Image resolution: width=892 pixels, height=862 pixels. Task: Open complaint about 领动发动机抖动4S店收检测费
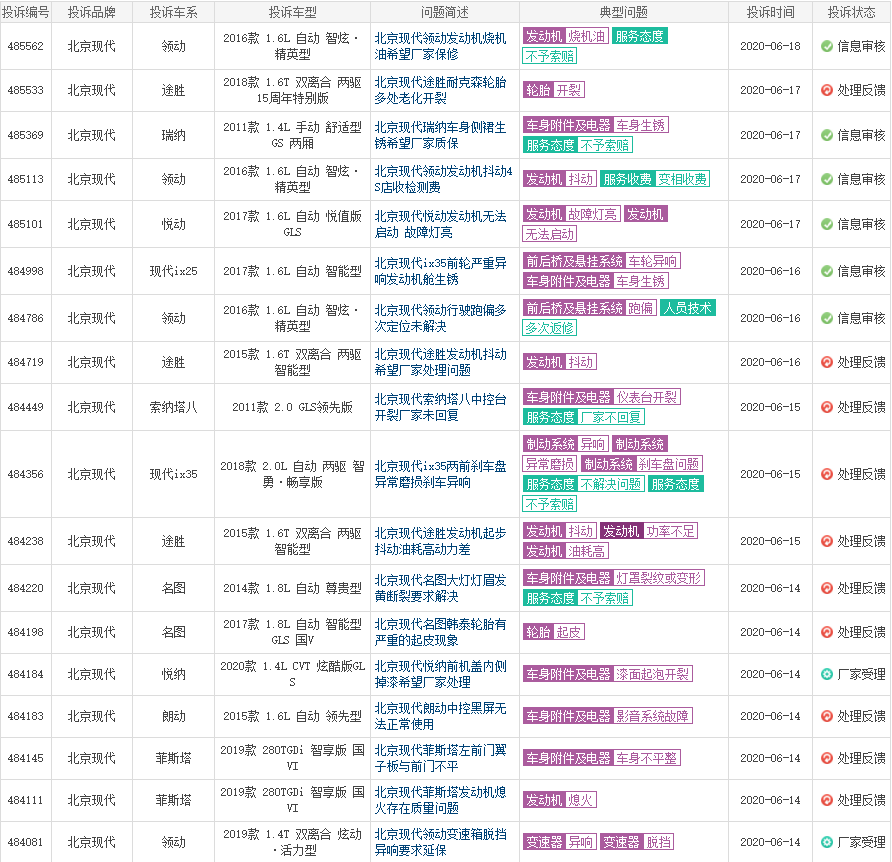(x=443, y=179)
